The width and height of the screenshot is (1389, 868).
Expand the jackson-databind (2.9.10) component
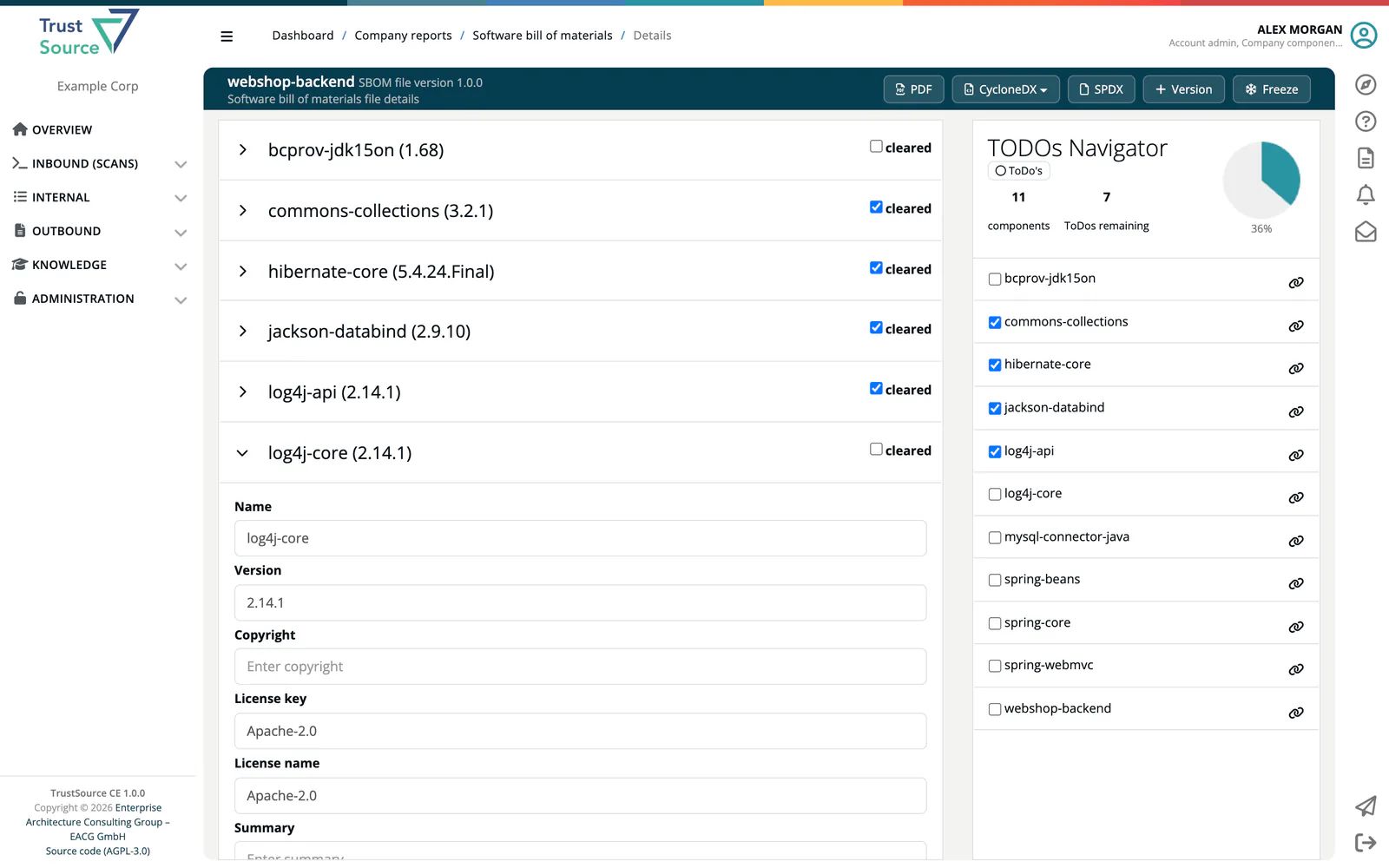243,332
